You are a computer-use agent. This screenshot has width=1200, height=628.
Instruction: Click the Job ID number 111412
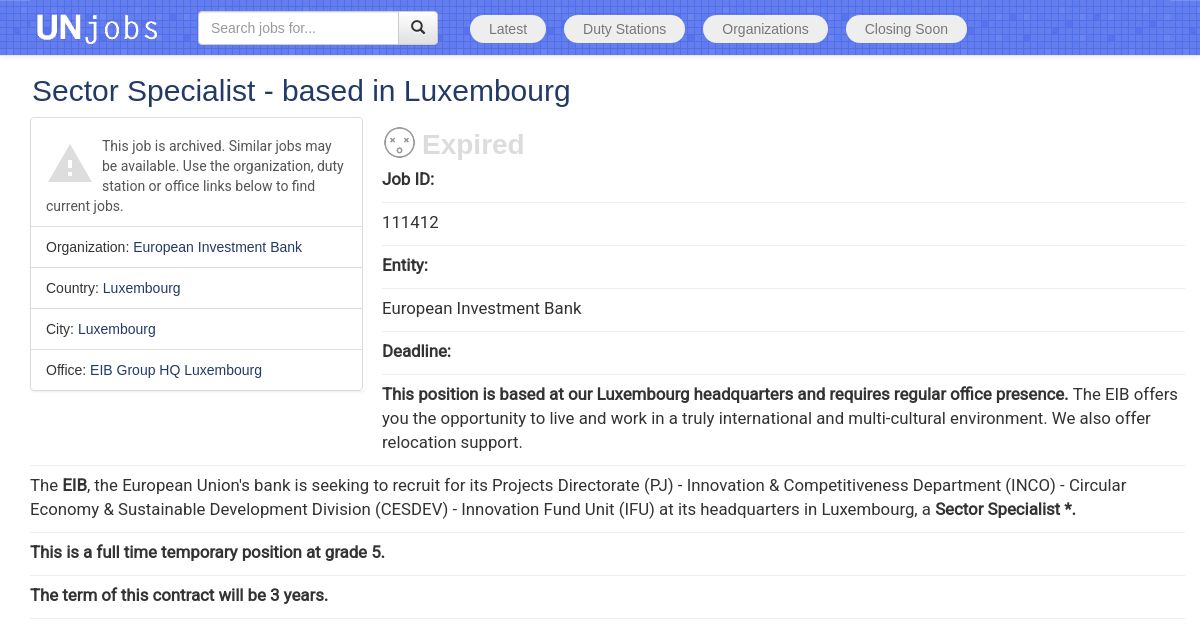(x=410, y=222)
